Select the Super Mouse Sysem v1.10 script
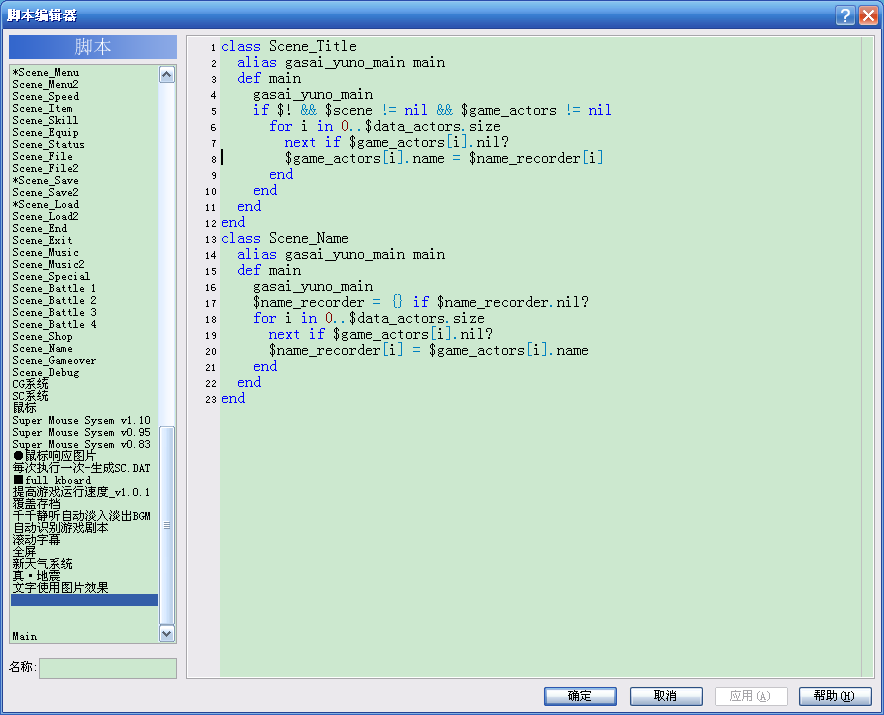 81,421
